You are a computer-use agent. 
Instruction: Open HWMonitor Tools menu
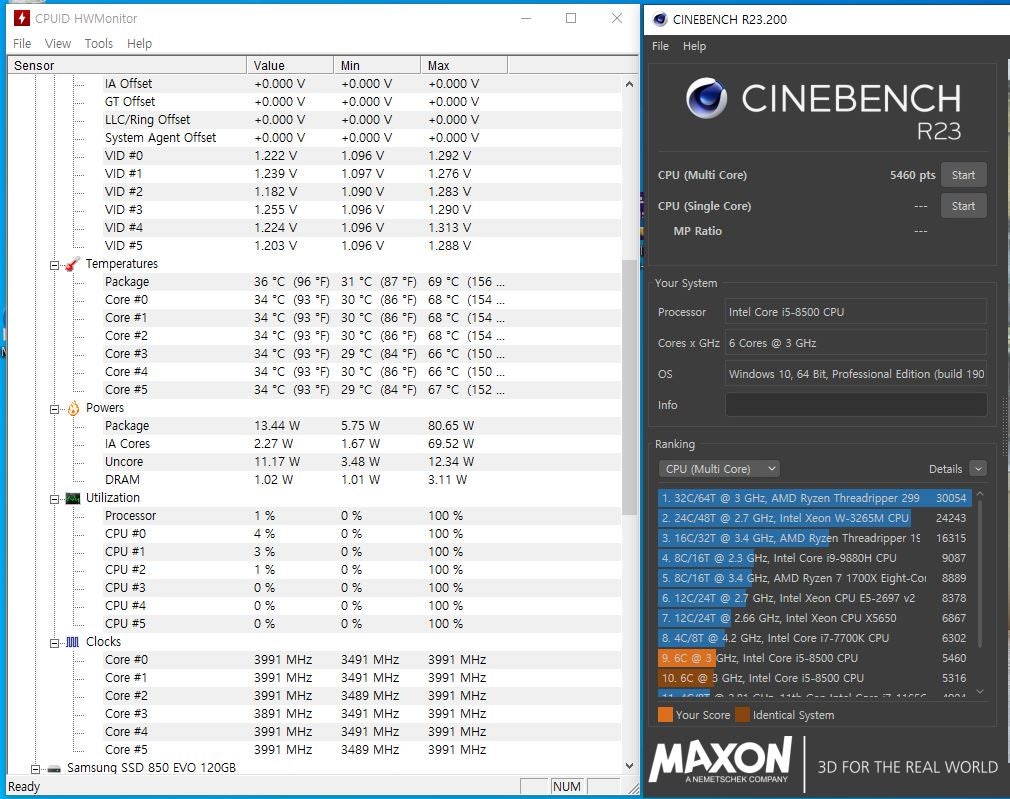coord(99,43)
